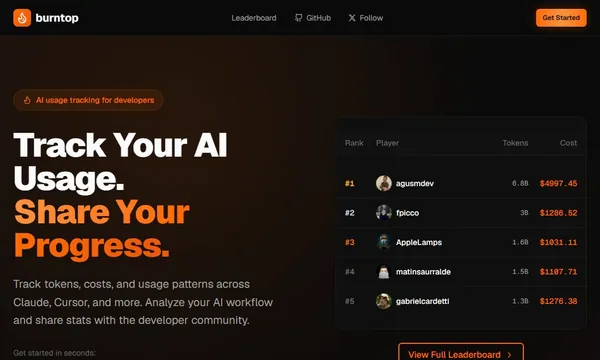Click the #1 rank label
Image resolution: width=600 pixels, height=360 pixels.
point(350,184)
